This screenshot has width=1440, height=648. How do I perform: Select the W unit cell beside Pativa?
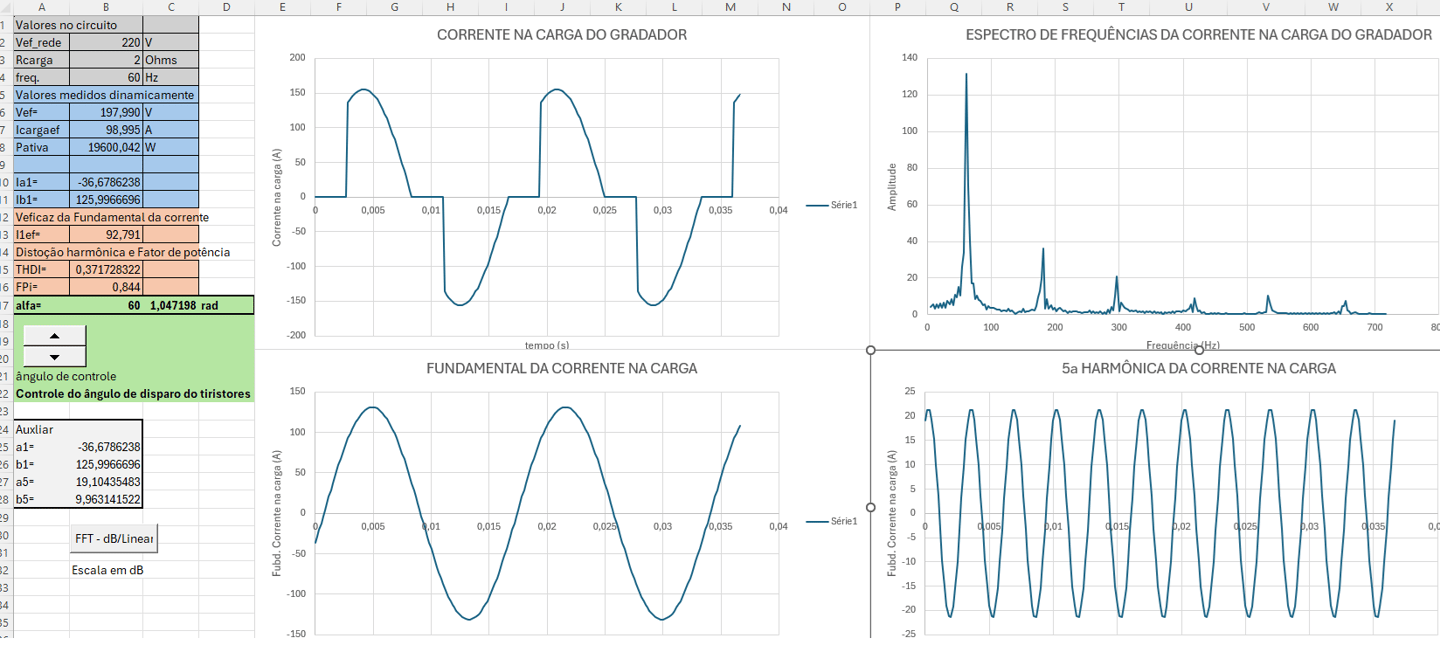(171, 147)
